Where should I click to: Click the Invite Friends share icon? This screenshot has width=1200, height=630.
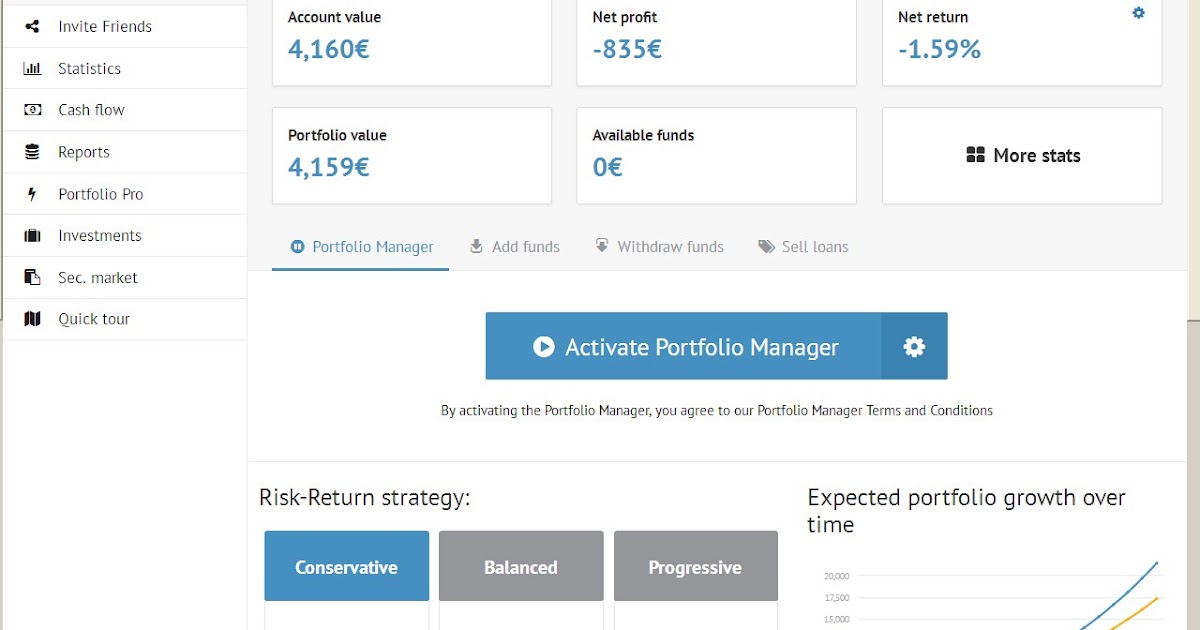pos(33,25)
